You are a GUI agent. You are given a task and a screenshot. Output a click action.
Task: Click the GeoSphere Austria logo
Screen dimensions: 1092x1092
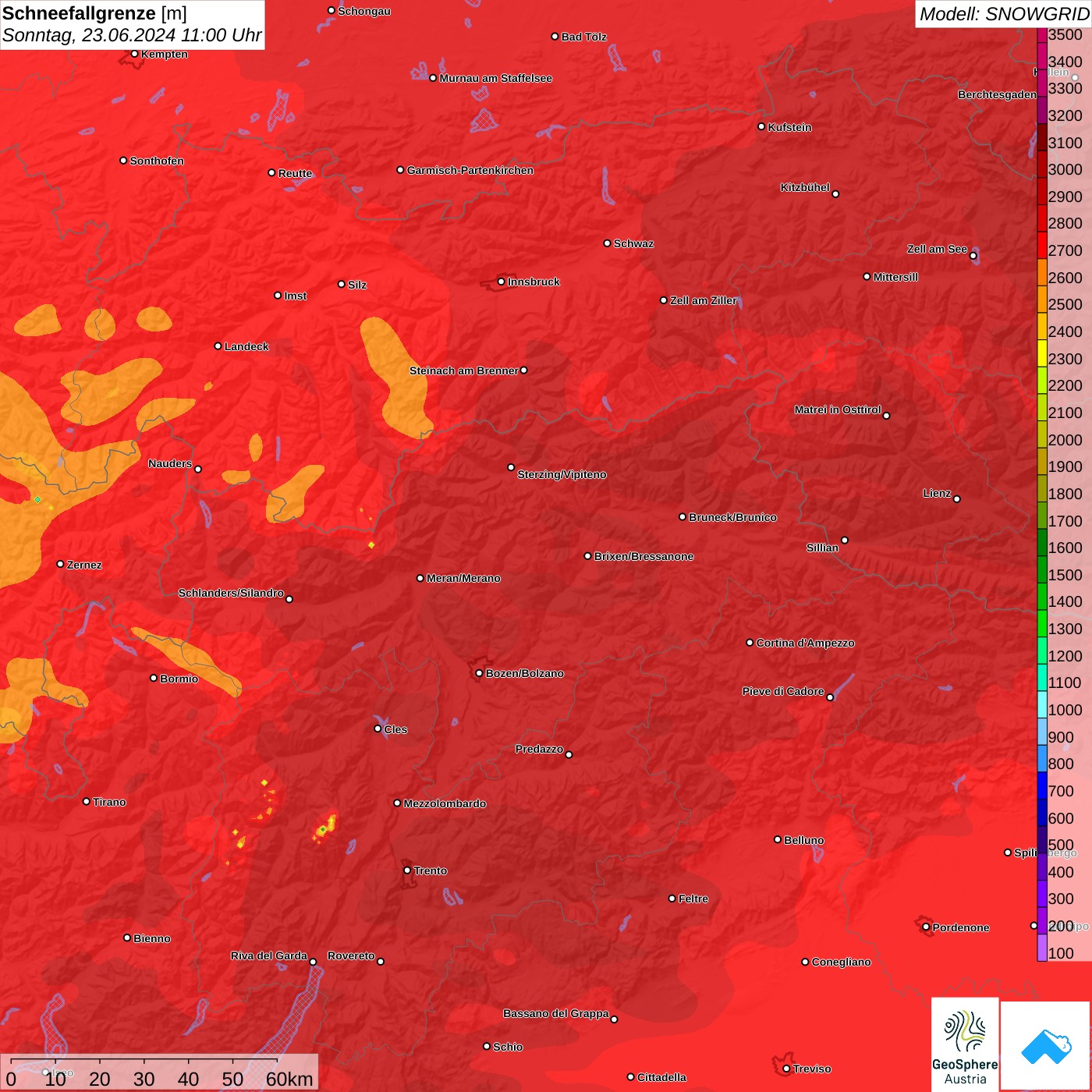click(x=965, y=1044)
